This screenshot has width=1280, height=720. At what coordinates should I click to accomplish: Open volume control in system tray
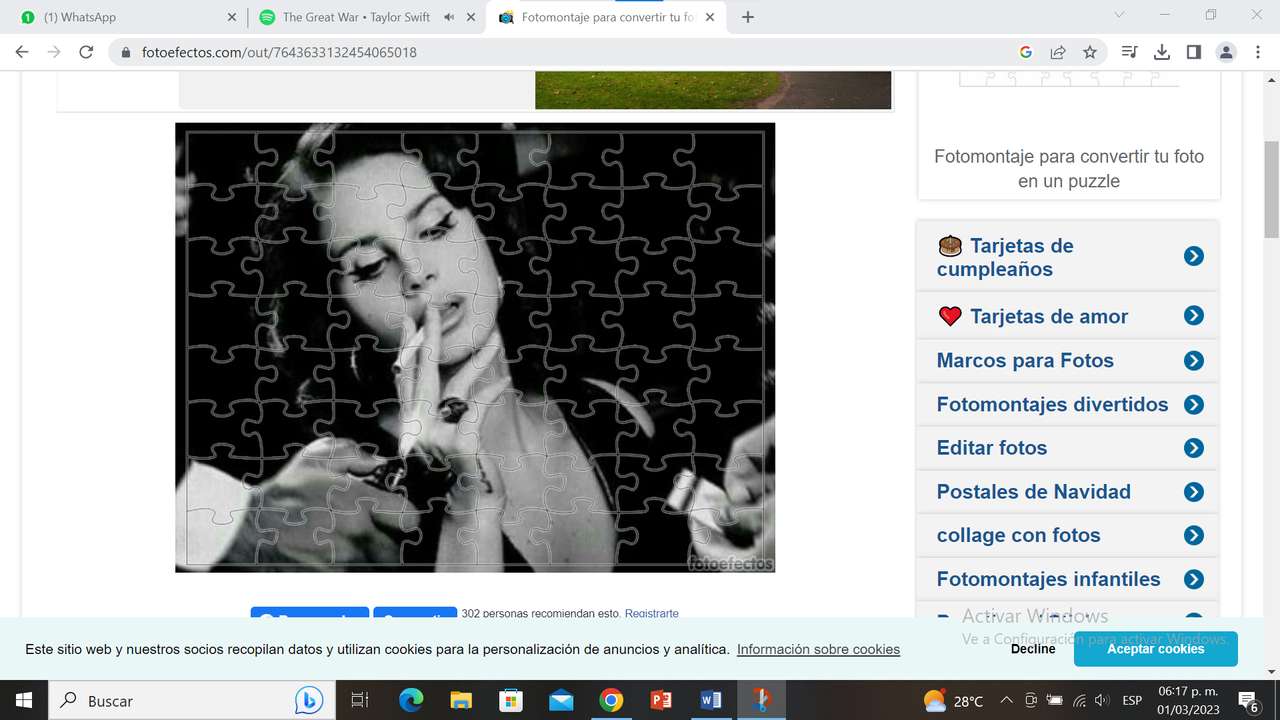(x=1102, y=701)
